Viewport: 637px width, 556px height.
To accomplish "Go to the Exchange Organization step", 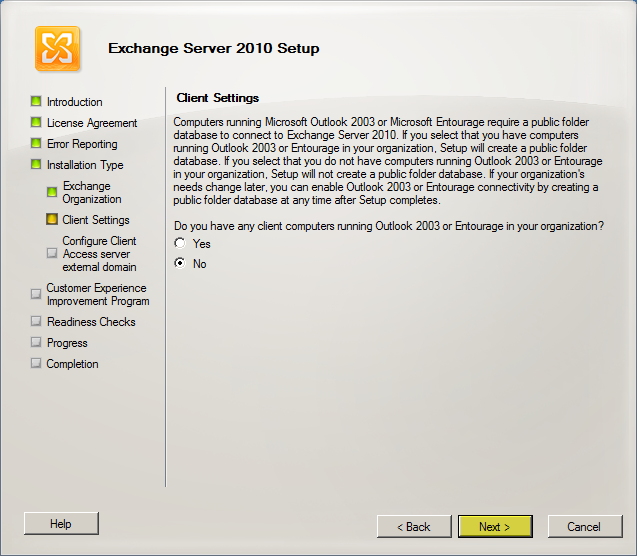I will [92, 192].
